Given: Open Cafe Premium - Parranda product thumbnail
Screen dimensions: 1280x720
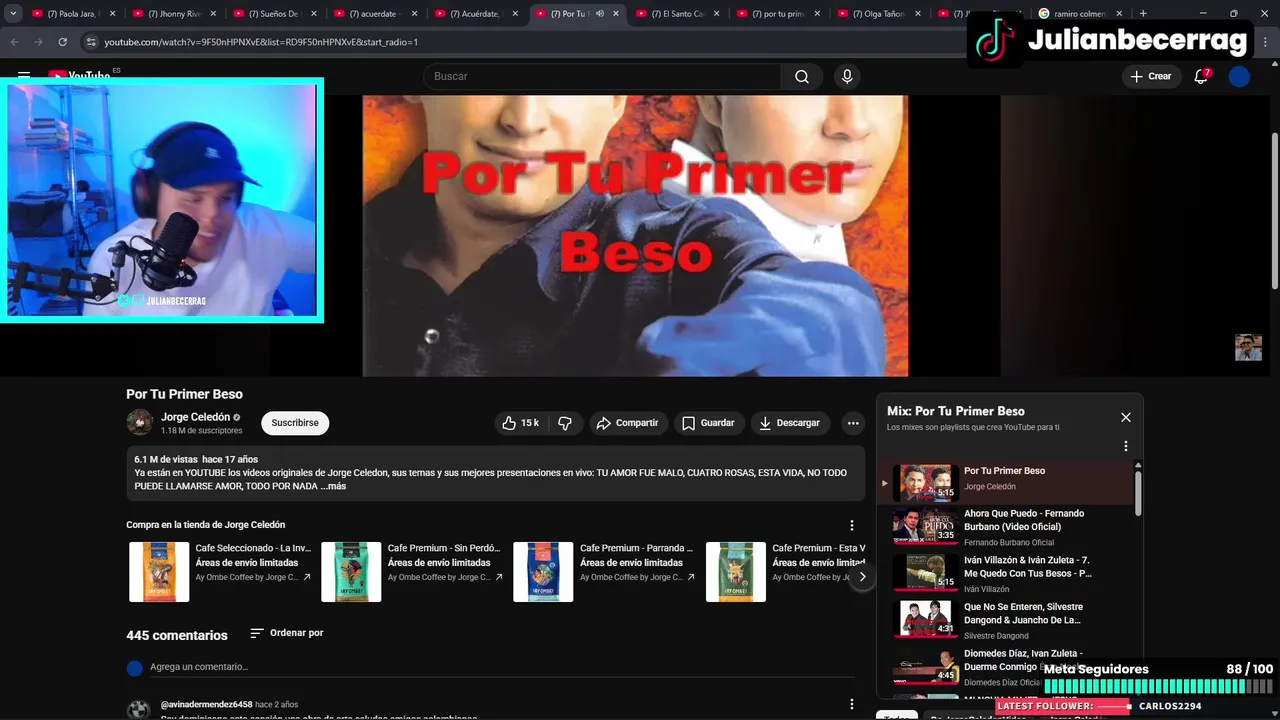Looking at the screenshot, I should [543, 572].
